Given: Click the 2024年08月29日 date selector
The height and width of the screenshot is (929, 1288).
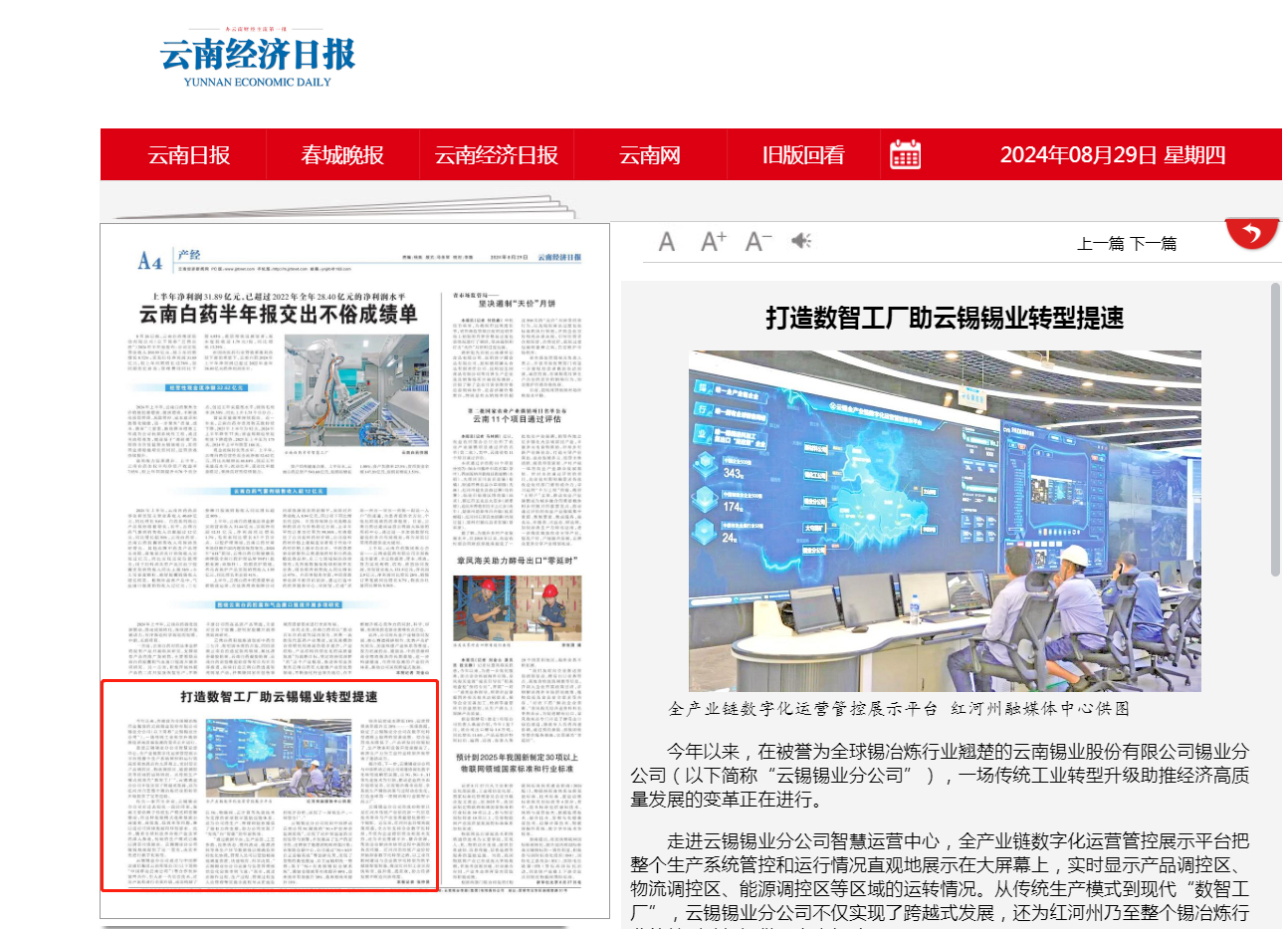Looking at the screenshot, I should pos(1112,155).
